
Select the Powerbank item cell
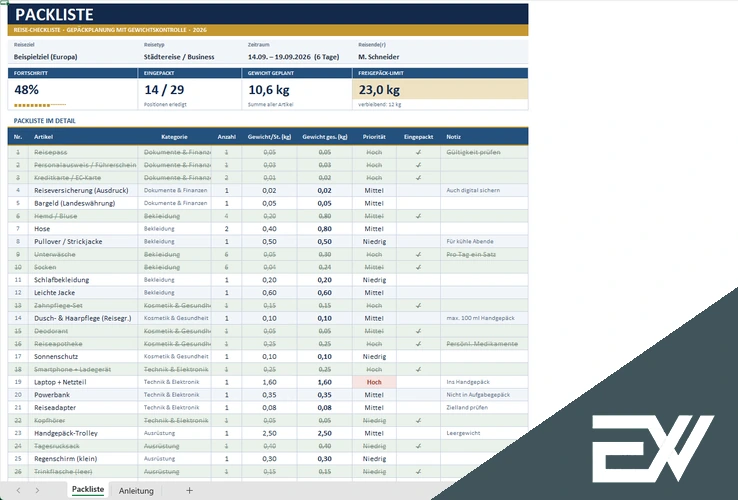(x=83, y=395)
